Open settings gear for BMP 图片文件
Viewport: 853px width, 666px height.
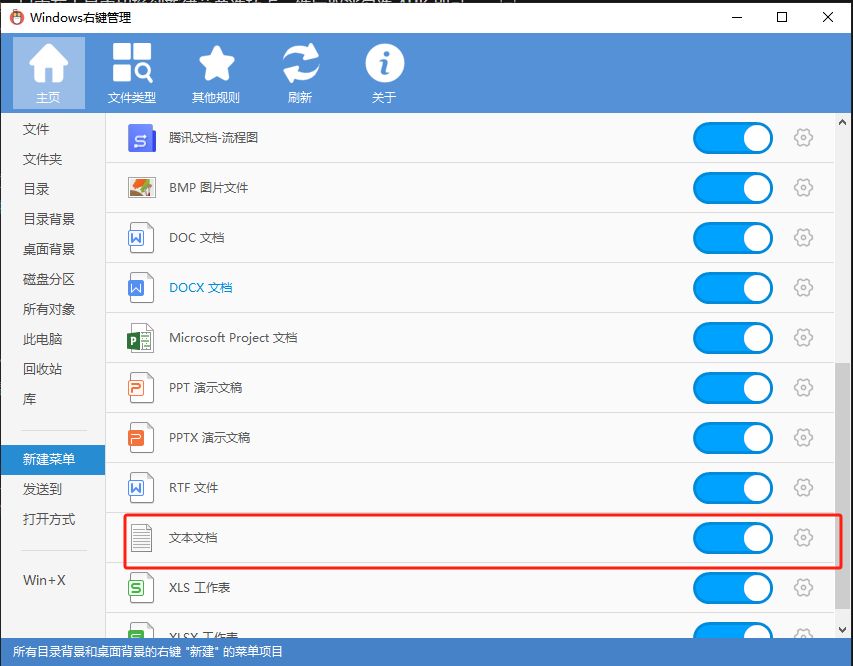tap(802, 188)
